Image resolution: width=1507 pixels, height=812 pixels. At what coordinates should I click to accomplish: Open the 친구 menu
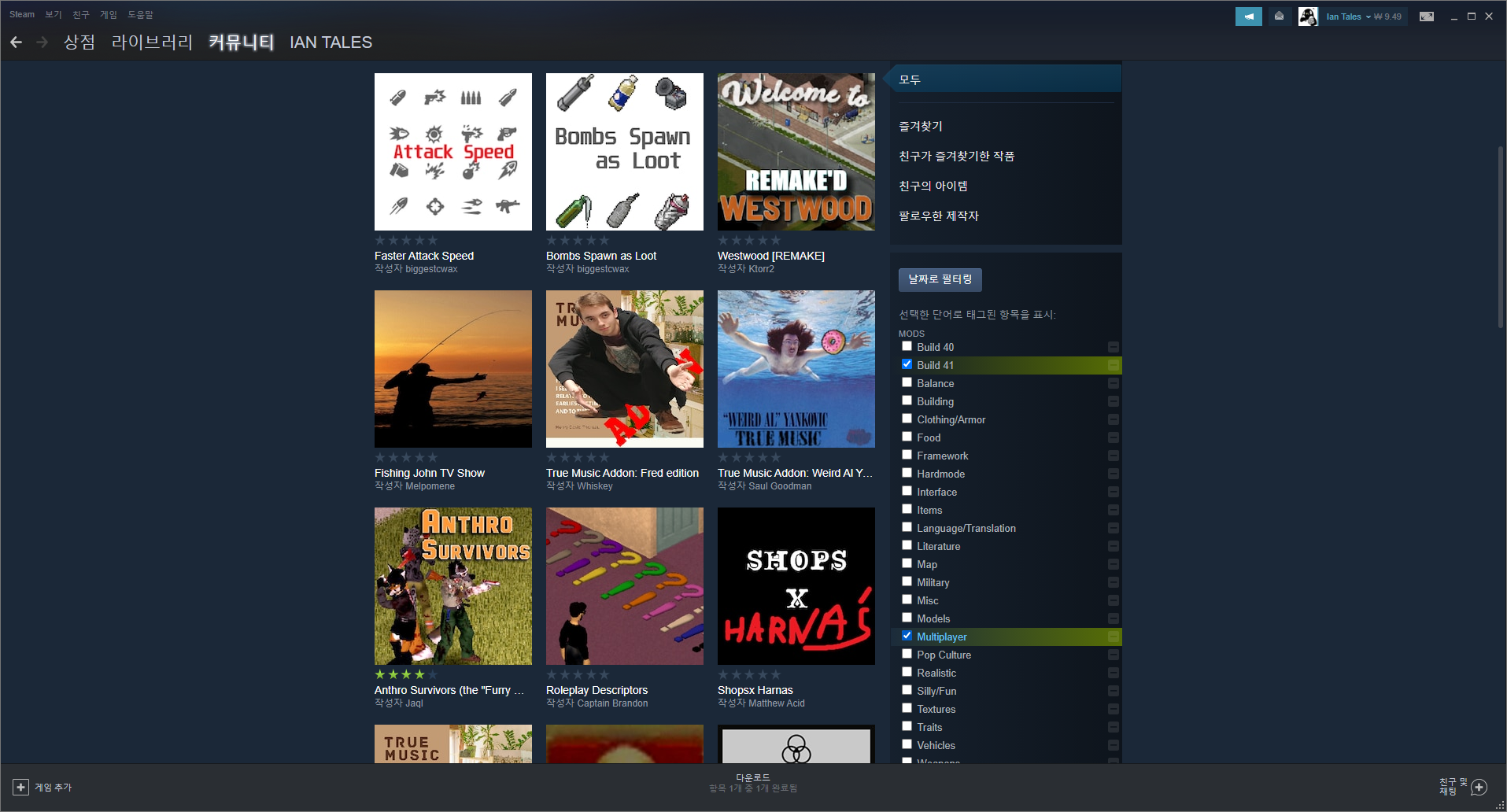tap(81, 14)
